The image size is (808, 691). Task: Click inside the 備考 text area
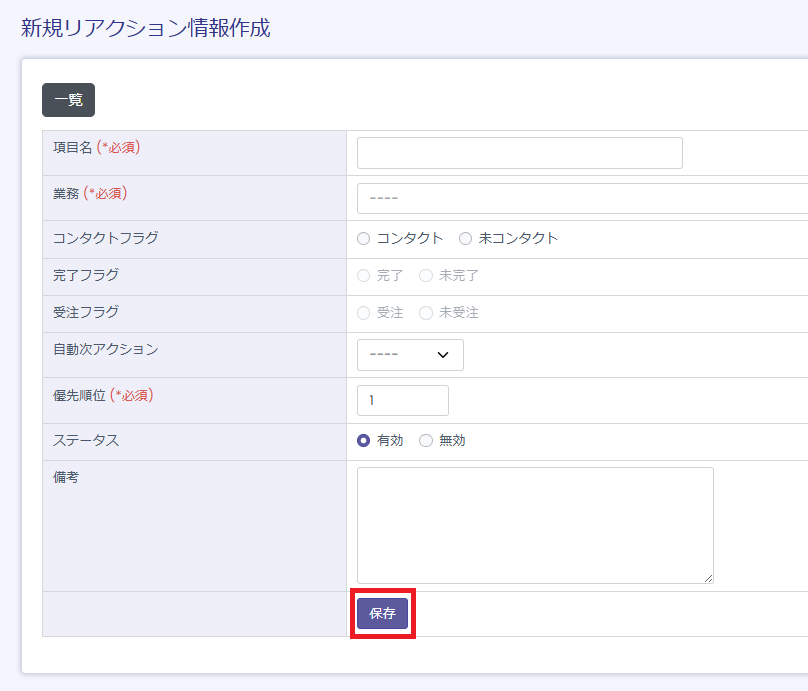click(535, 525)
